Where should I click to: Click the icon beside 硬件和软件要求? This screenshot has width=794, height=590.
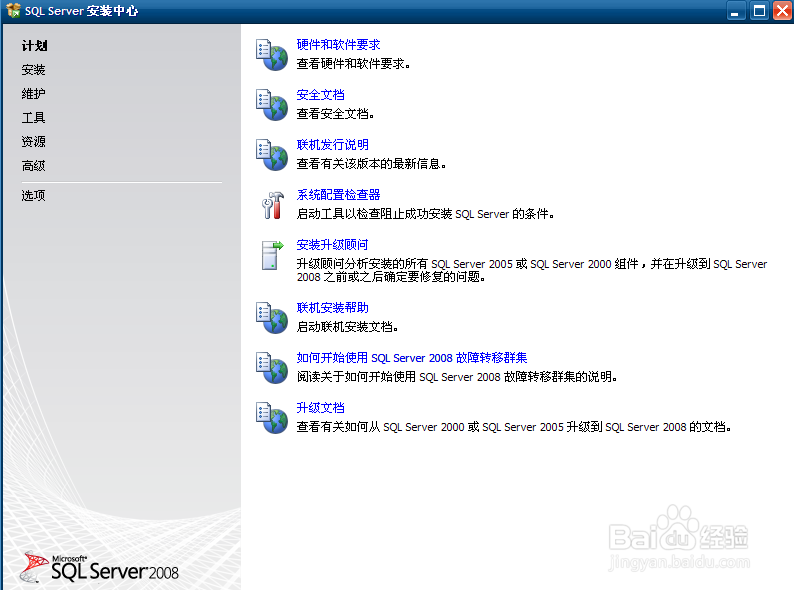pyautogui.click(x=272, y=55)
